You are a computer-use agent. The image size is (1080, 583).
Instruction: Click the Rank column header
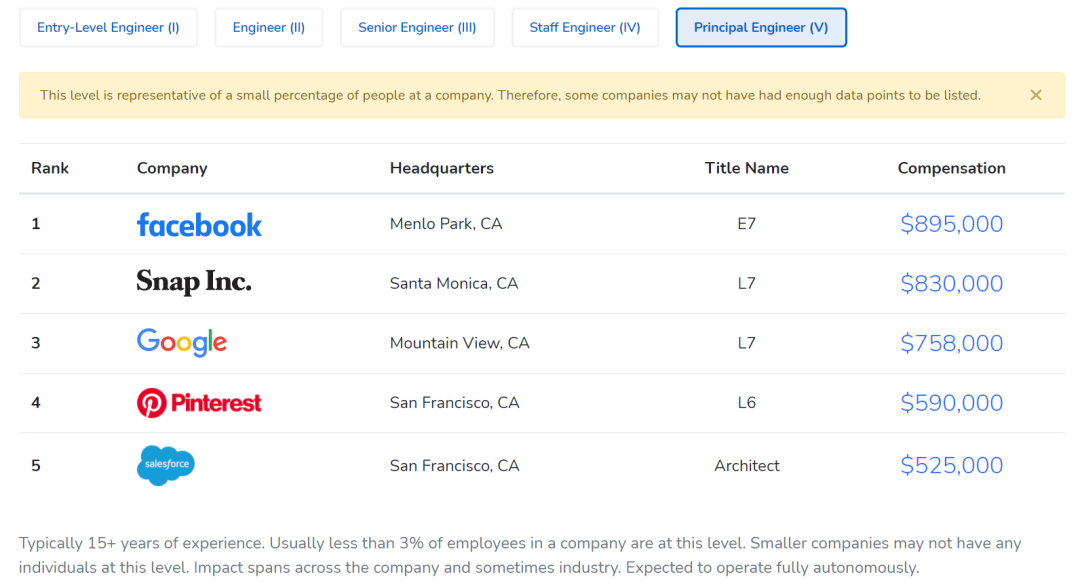[50, 168]
